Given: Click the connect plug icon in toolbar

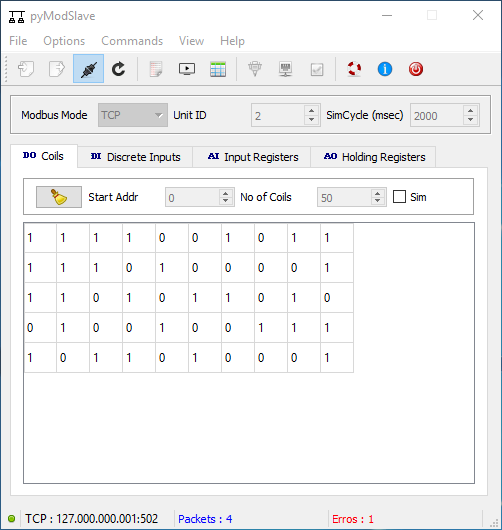Looking at the screenshot, I should tap(89, 69).
